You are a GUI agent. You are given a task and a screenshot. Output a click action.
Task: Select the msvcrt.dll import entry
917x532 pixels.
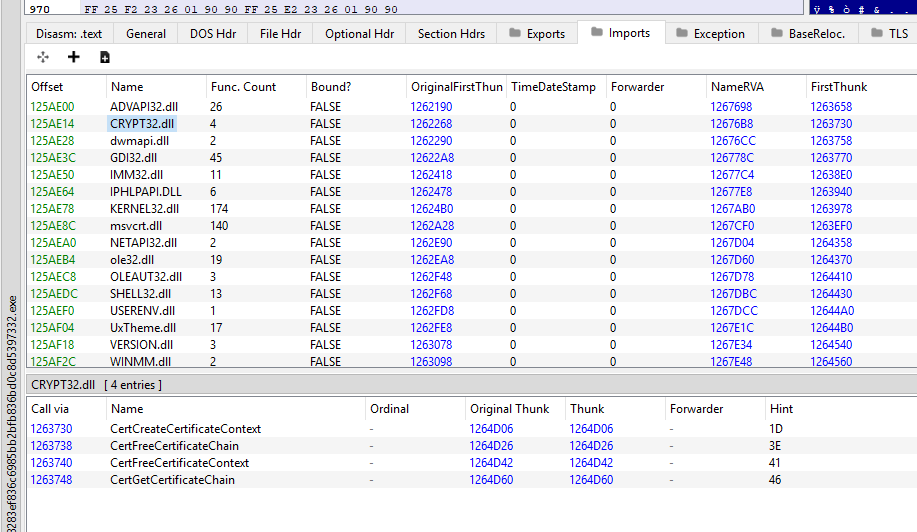tap(471, 226)
